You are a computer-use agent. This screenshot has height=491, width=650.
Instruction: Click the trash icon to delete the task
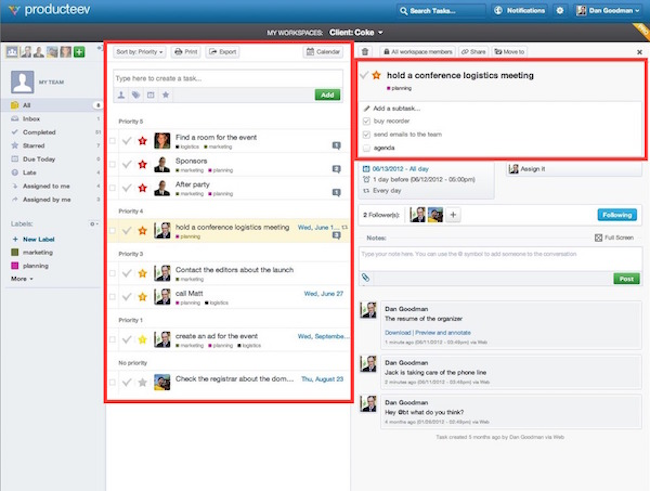365,51
